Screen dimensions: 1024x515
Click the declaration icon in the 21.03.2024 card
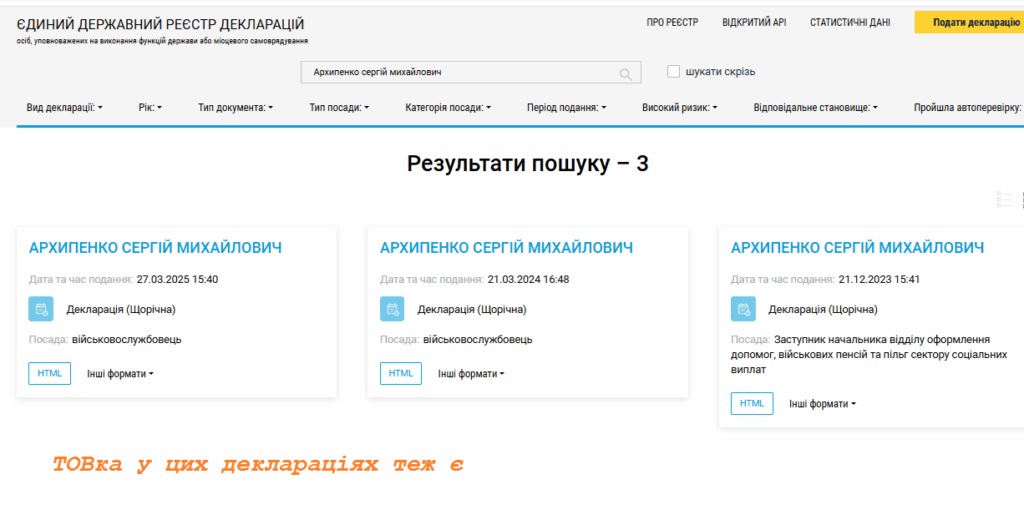[x=392, y=310]
